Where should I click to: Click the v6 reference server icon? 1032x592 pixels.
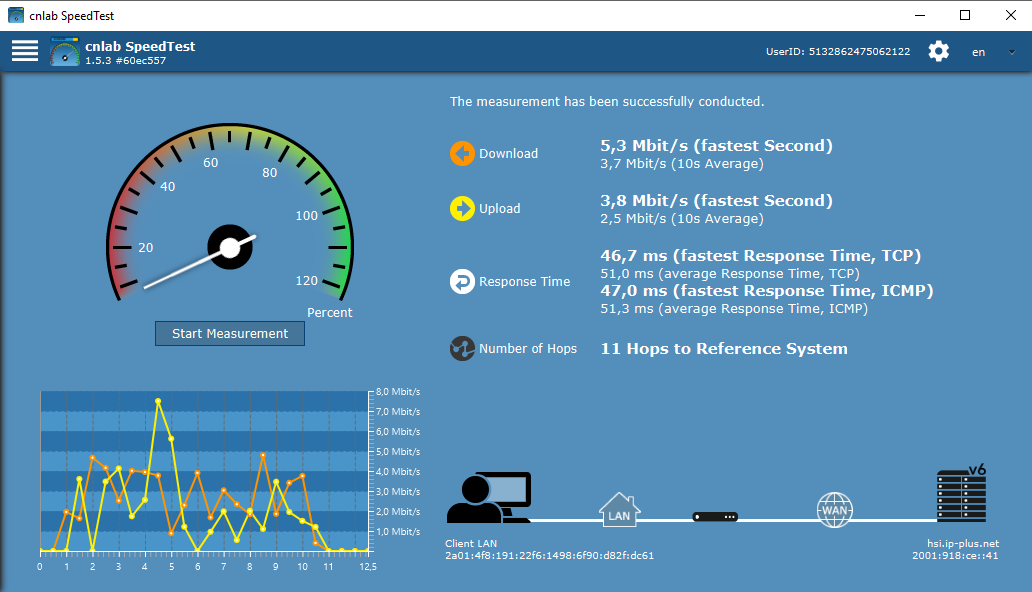point(961,493)
